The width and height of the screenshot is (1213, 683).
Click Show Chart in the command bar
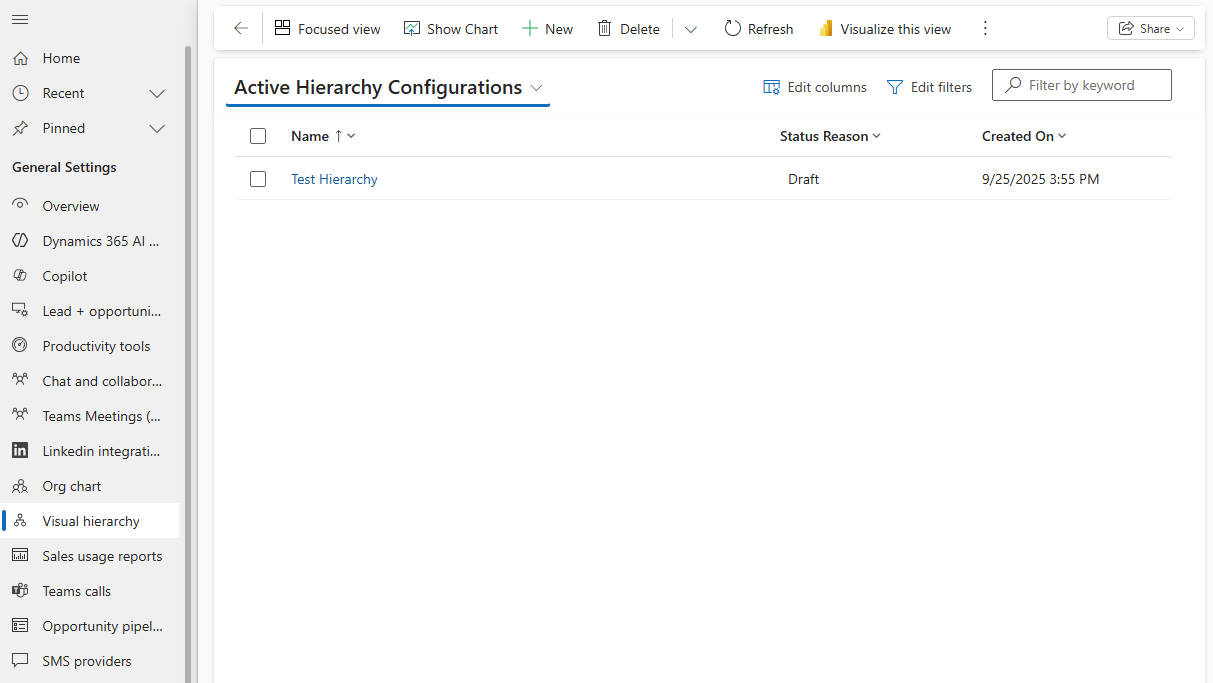pyautogui.click(x=450, y=28)
